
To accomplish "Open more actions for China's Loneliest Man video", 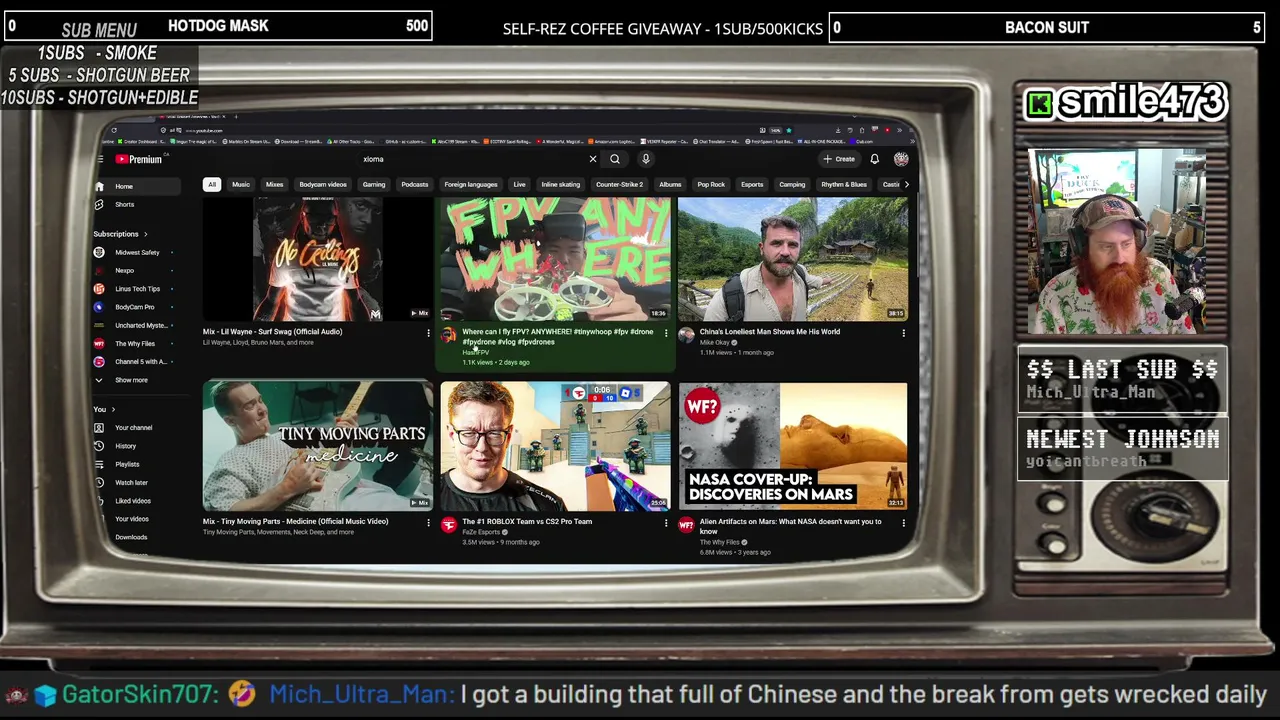I will click(x=903, y=333).
